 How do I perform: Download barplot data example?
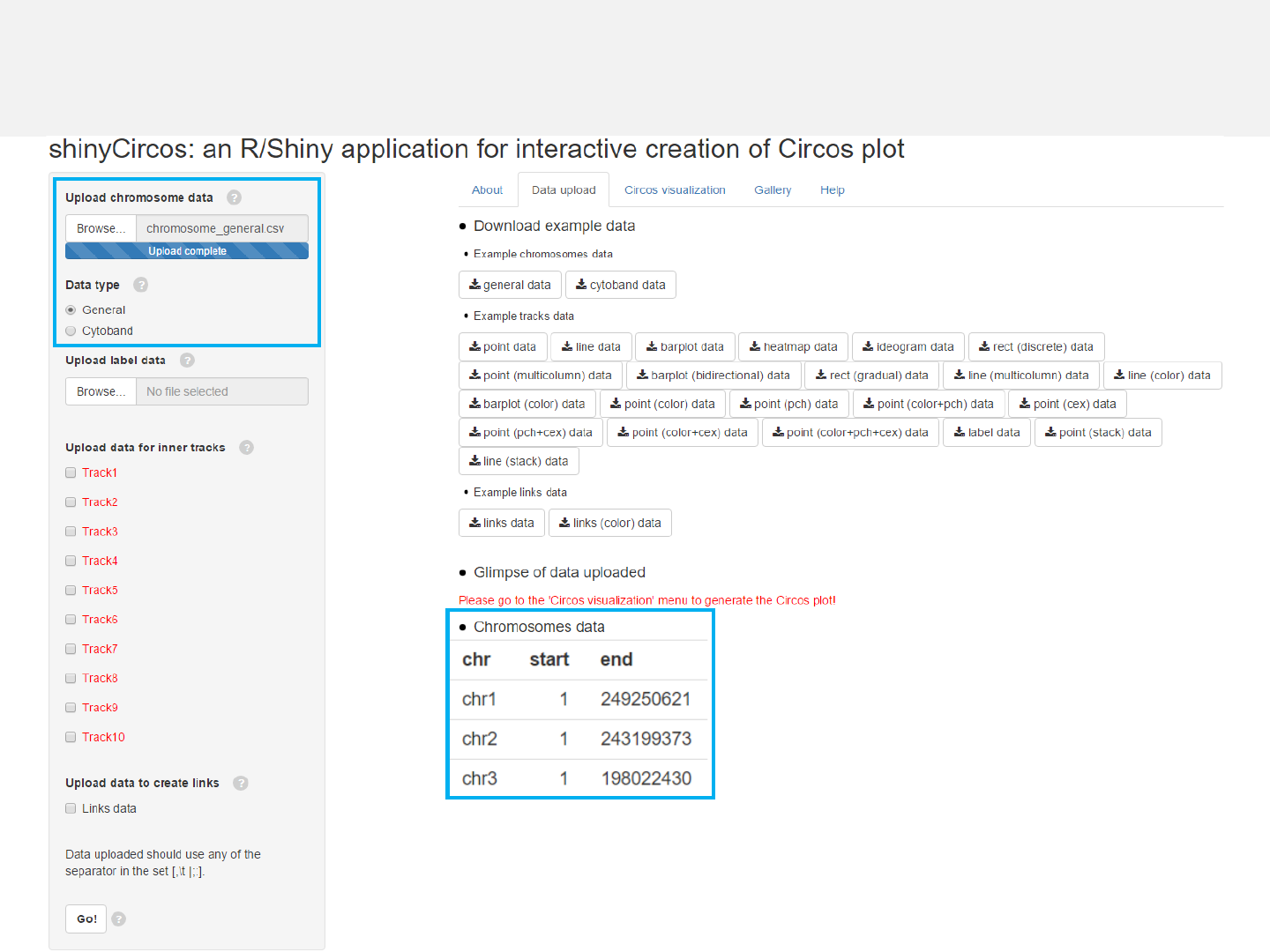685,346
